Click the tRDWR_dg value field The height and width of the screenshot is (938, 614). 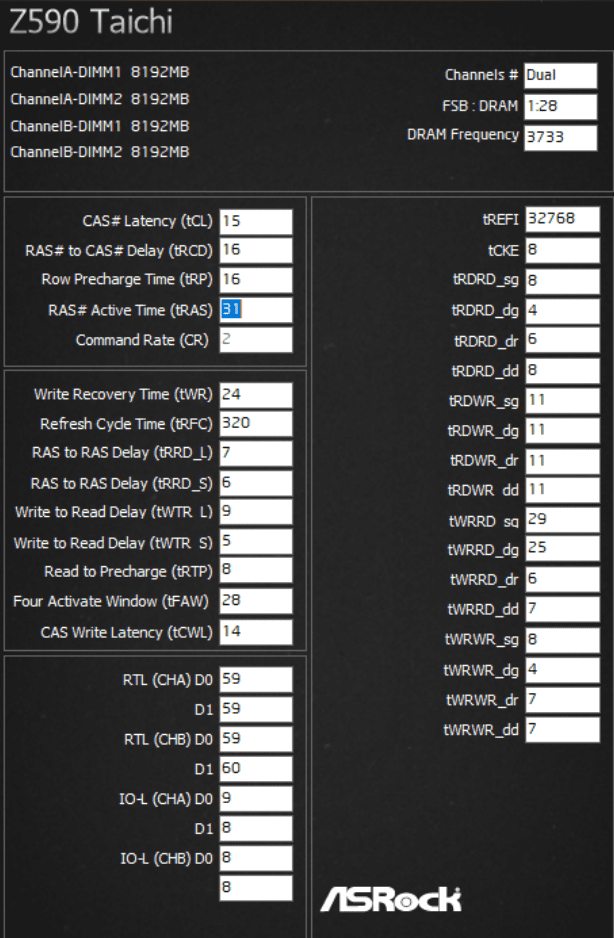point(563,431)
